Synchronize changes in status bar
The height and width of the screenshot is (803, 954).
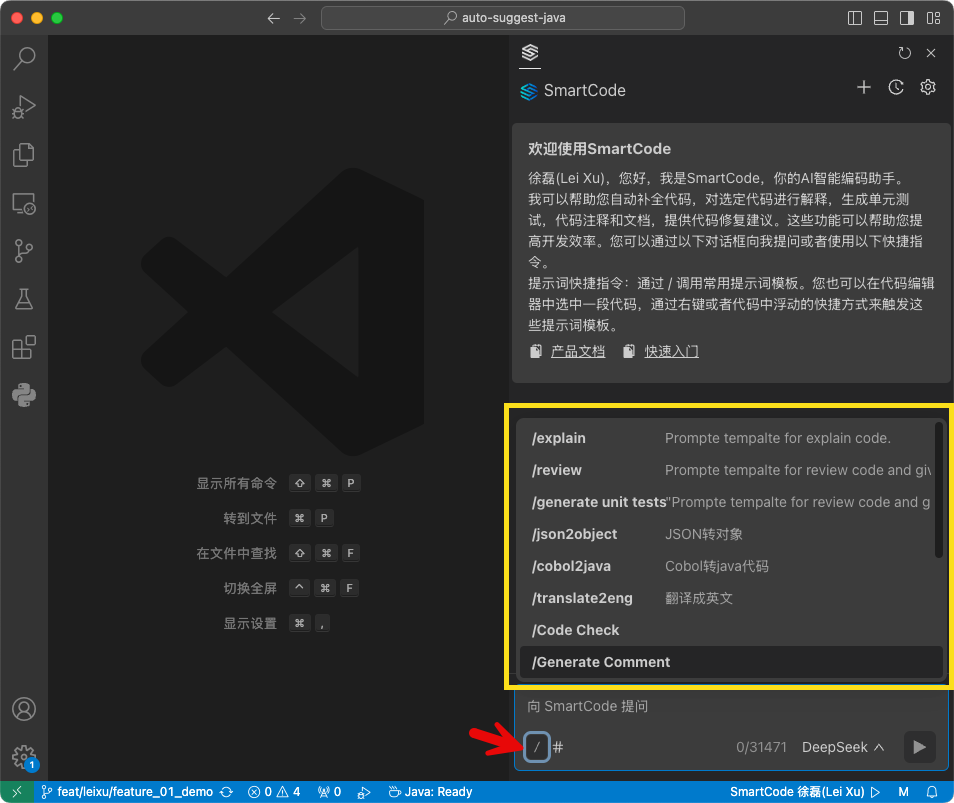[x=226, y=791]
